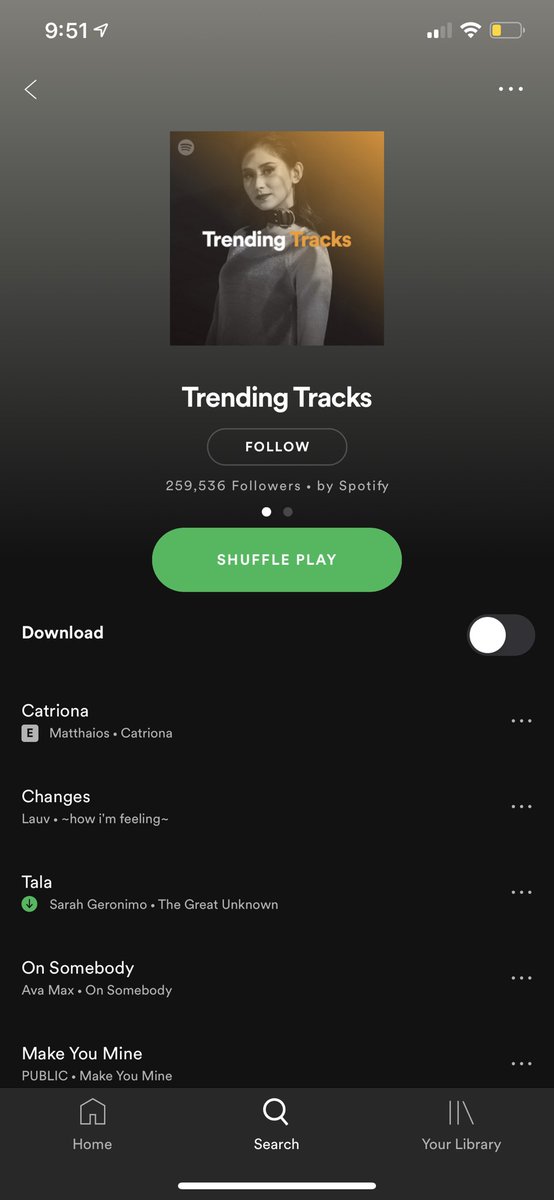The width and height of the screenshot is (554, 1200).
Task: Open more options for Tala track
Action: [x=521, y=892]
